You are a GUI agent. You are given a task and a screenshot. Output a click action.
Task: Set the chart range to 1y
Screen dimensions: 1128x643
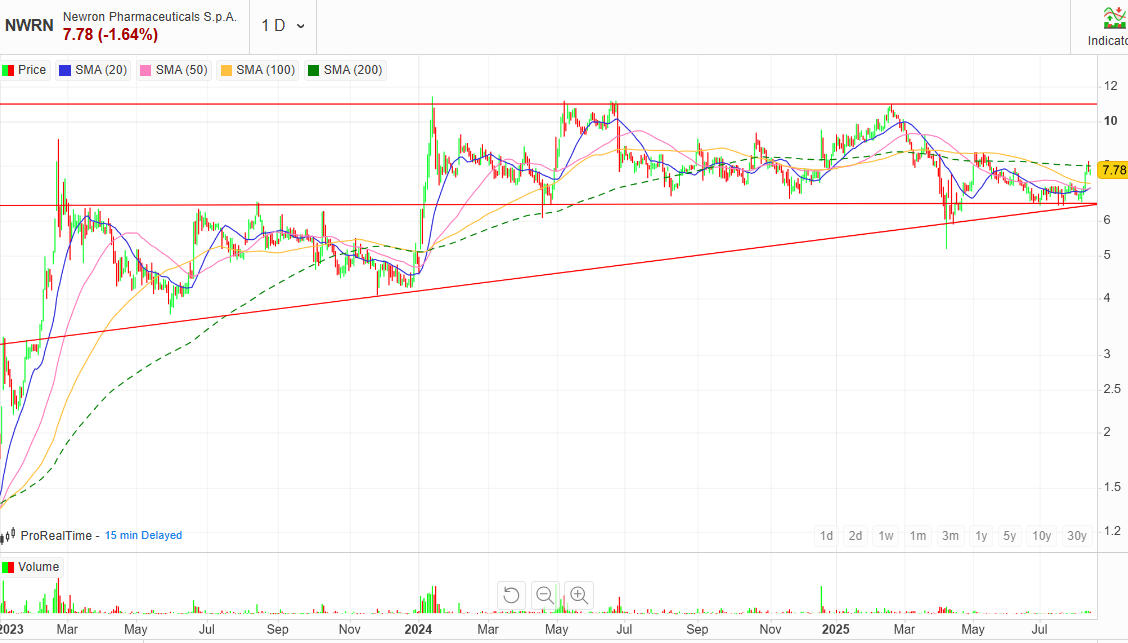(x=981, y=536)
